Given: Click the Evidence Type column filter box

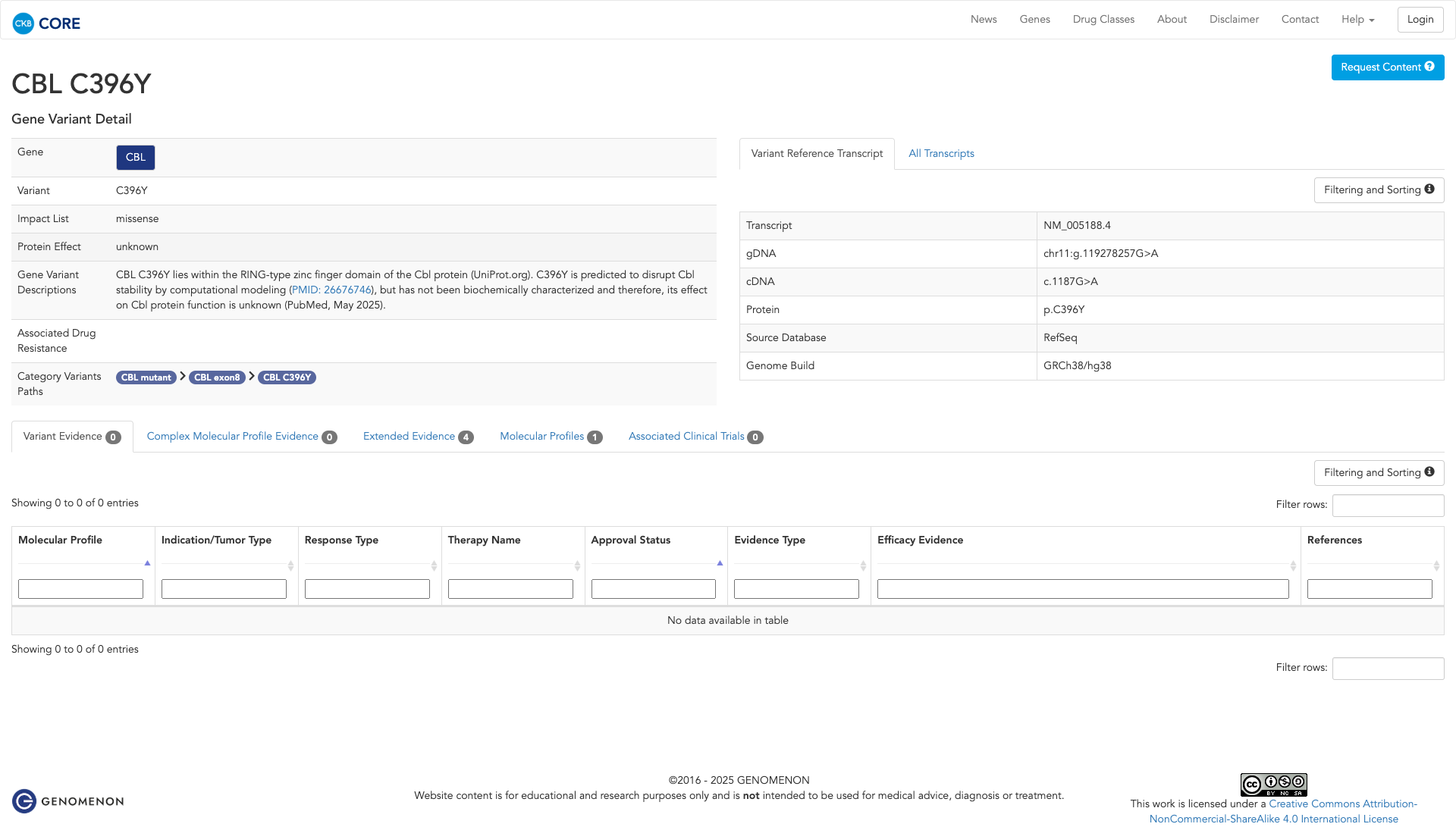Looking at the screenshot, I should [796, 589].
